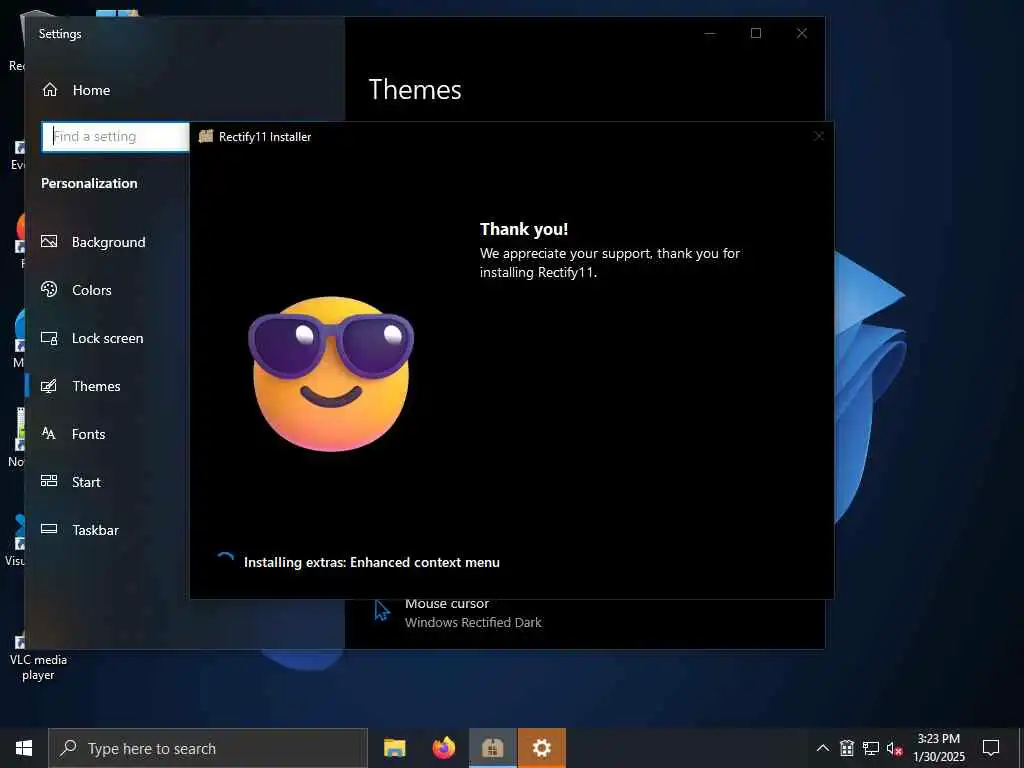Maximize the Settings window
The image size is (1024, 768).
coord(756,33)
